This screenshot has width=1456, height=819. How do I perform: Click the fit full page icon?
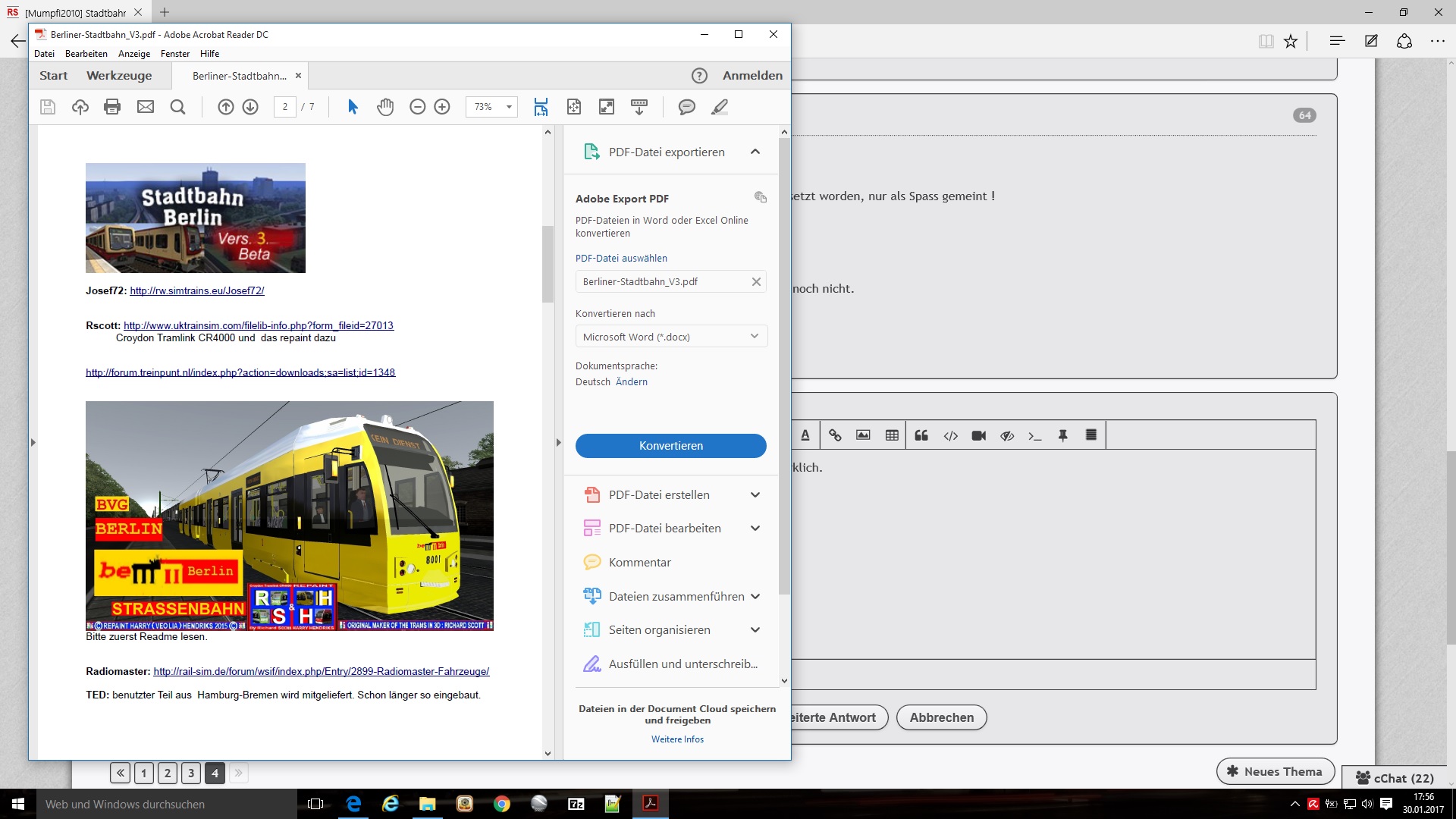574,107
